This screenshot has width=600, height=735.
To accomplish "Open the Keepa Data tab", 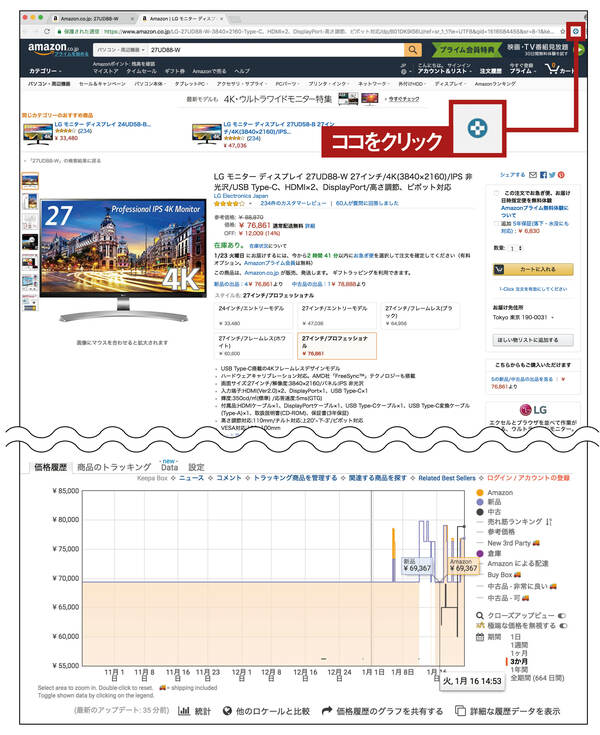I will (x=169, y=467).
